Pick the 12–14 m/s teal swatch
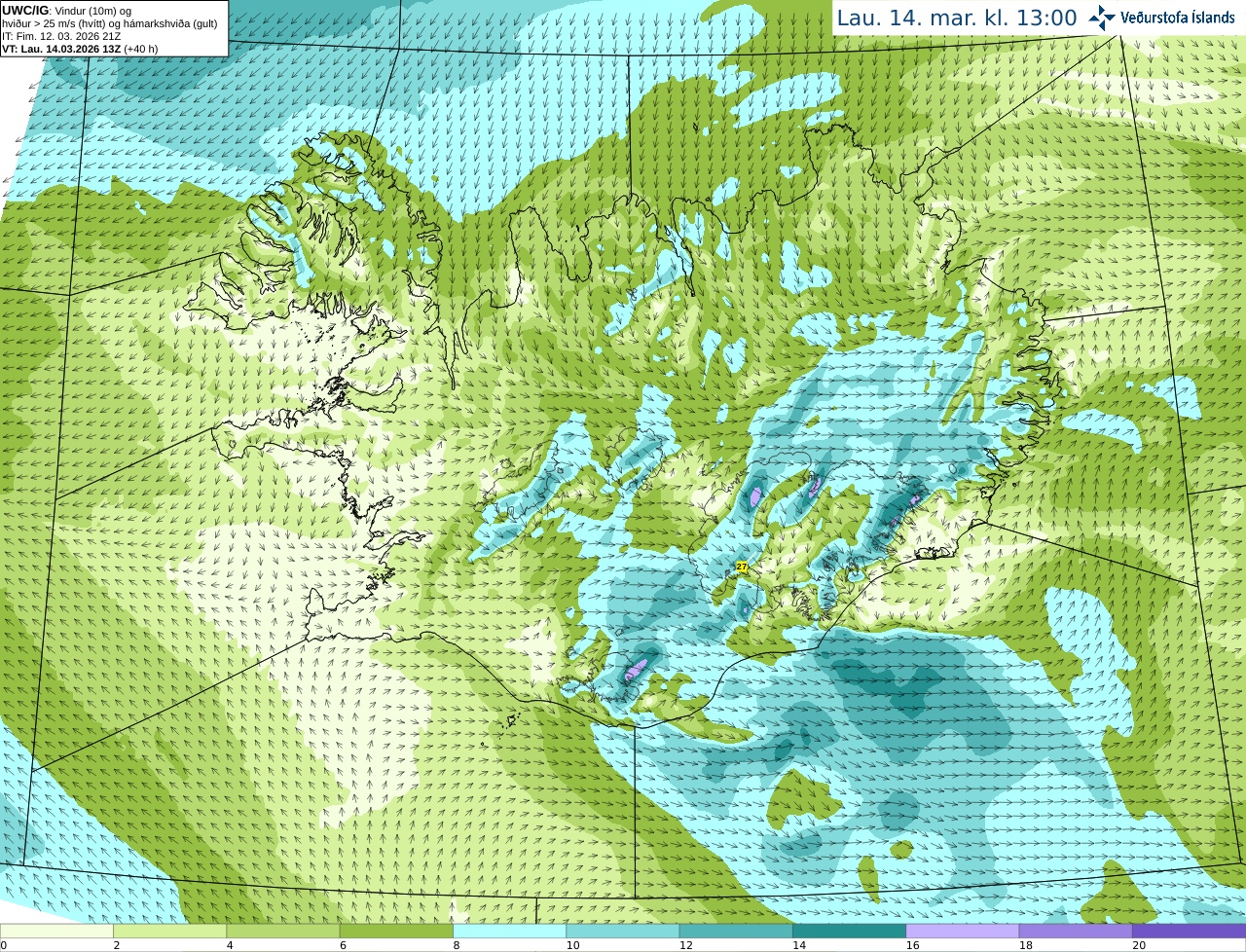Viewport: 1246px width, 952px height. (736, 931)
